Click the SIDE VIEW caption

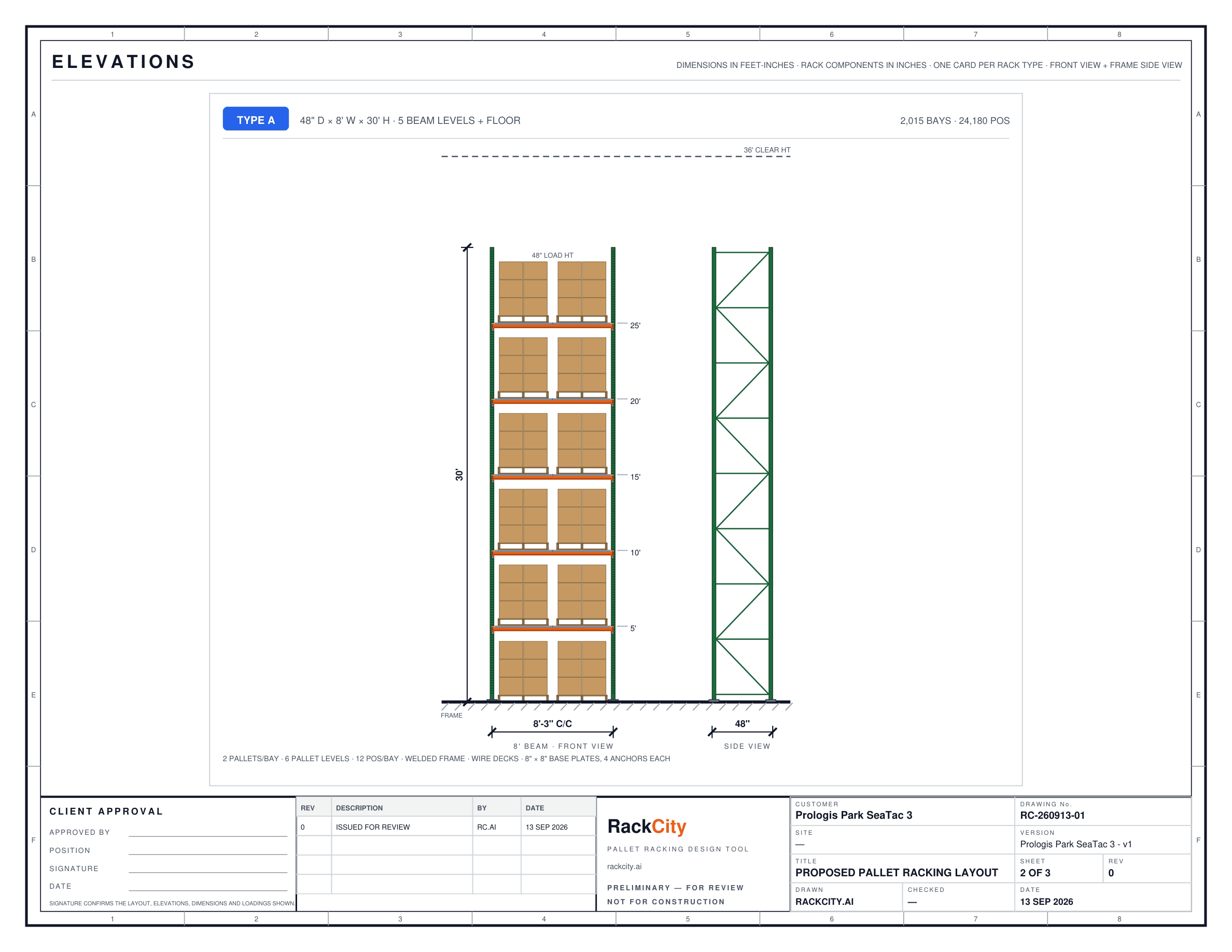[x=747, y=746]
